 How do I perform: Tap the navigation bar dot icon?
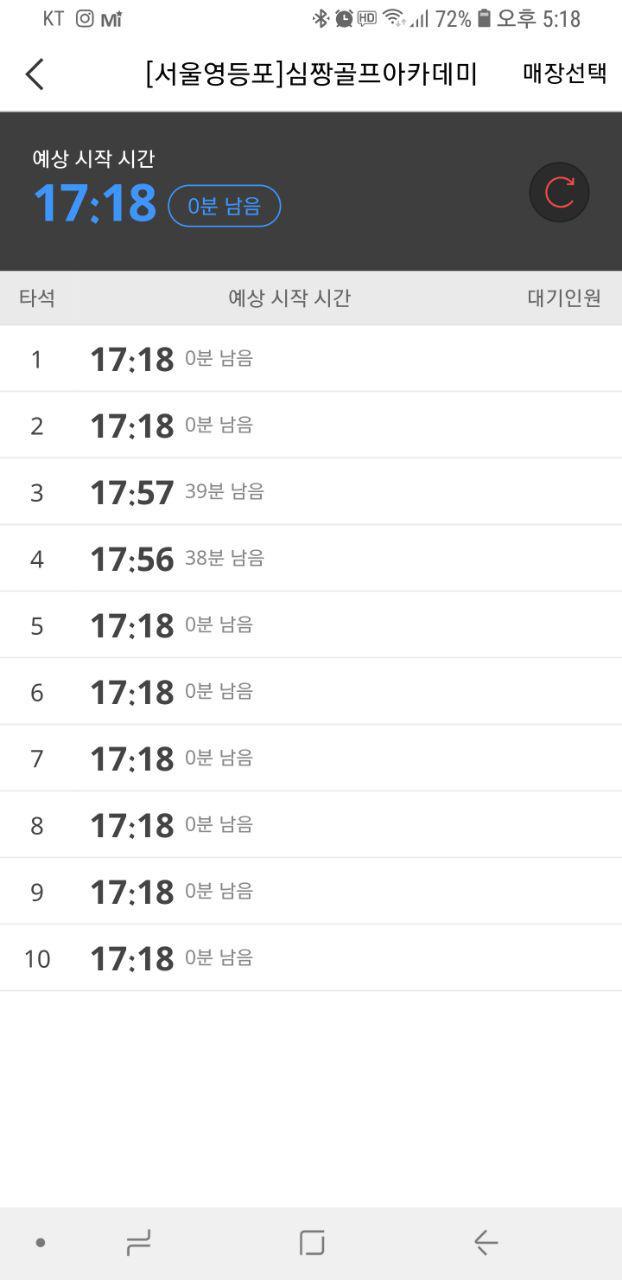pyautogui.click(x=40, y=1243)
